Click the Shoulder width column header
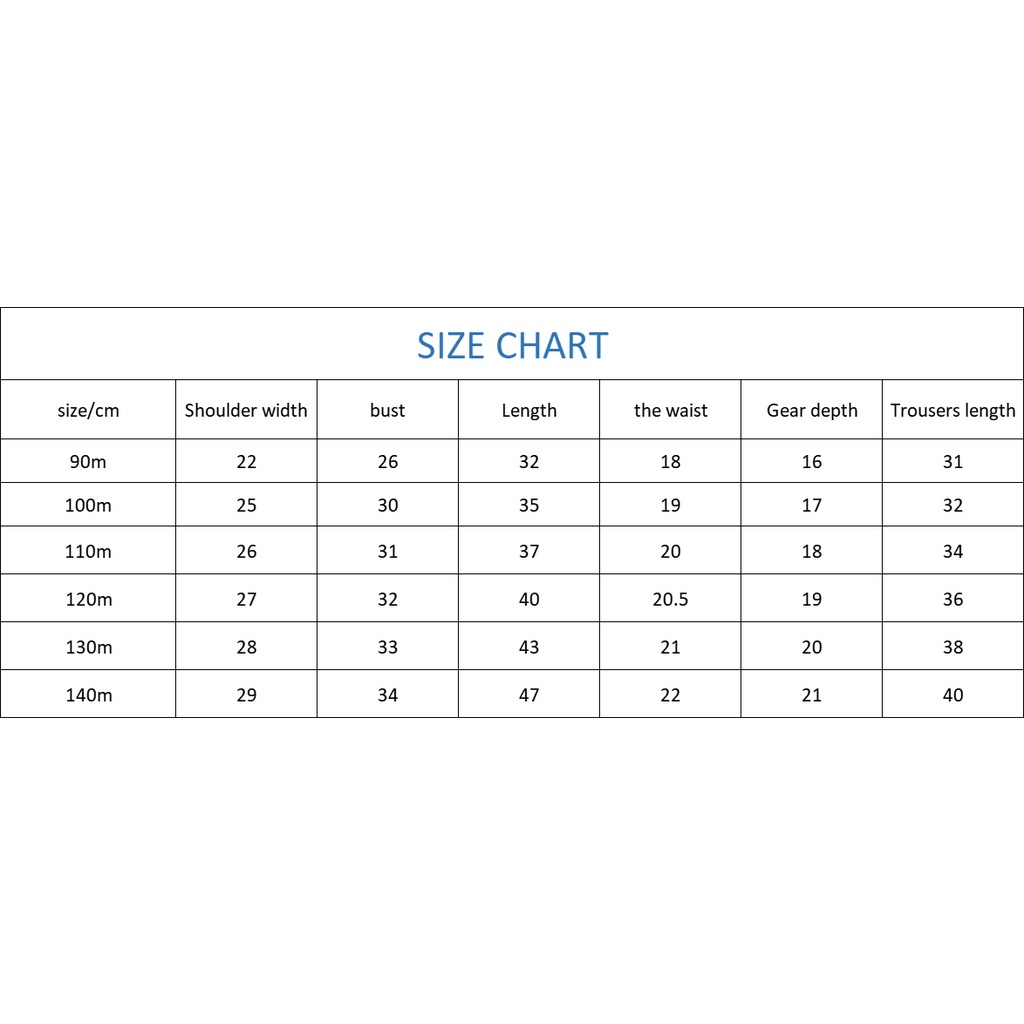Viewport: 1024px width, 1024px height. coord(246,410)
